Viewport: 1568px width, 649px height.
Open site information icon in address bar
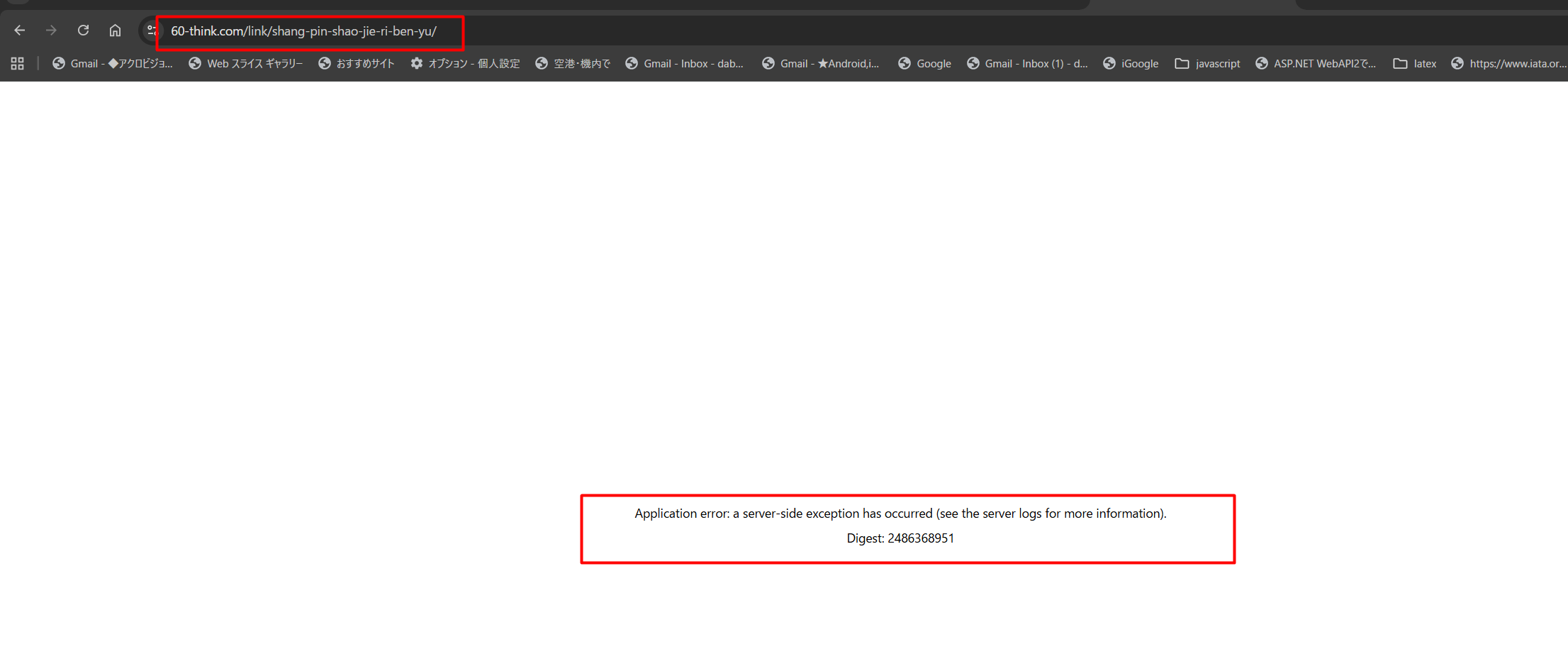pos(151,30)
